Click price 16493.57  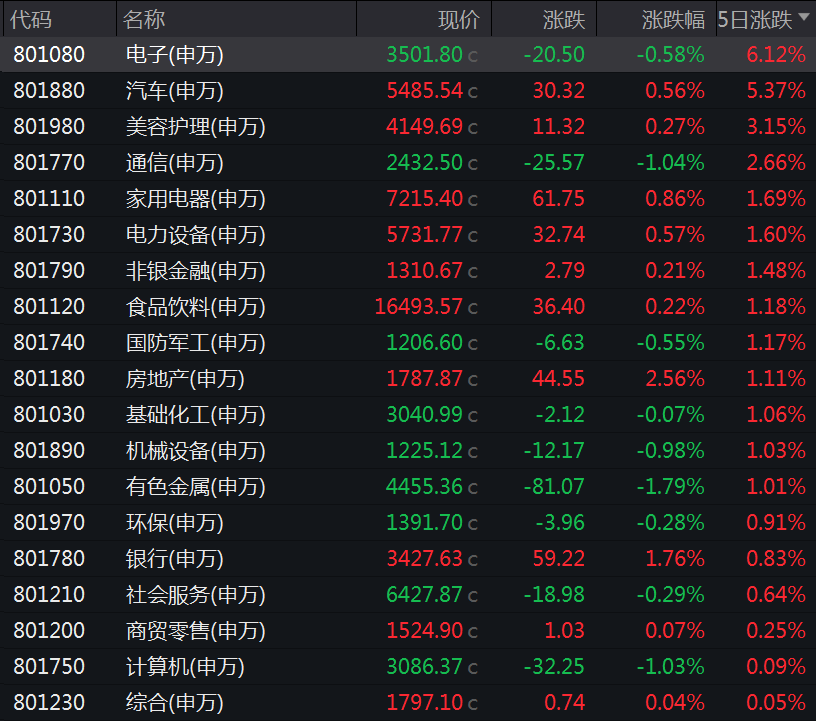418,306
